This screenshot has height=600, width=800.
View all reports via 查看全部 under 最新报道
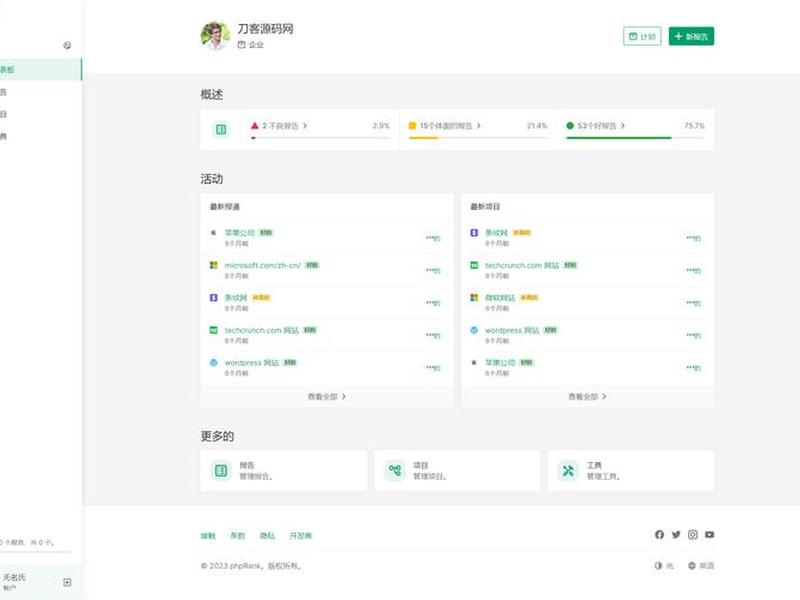click(x=327, y=396)
